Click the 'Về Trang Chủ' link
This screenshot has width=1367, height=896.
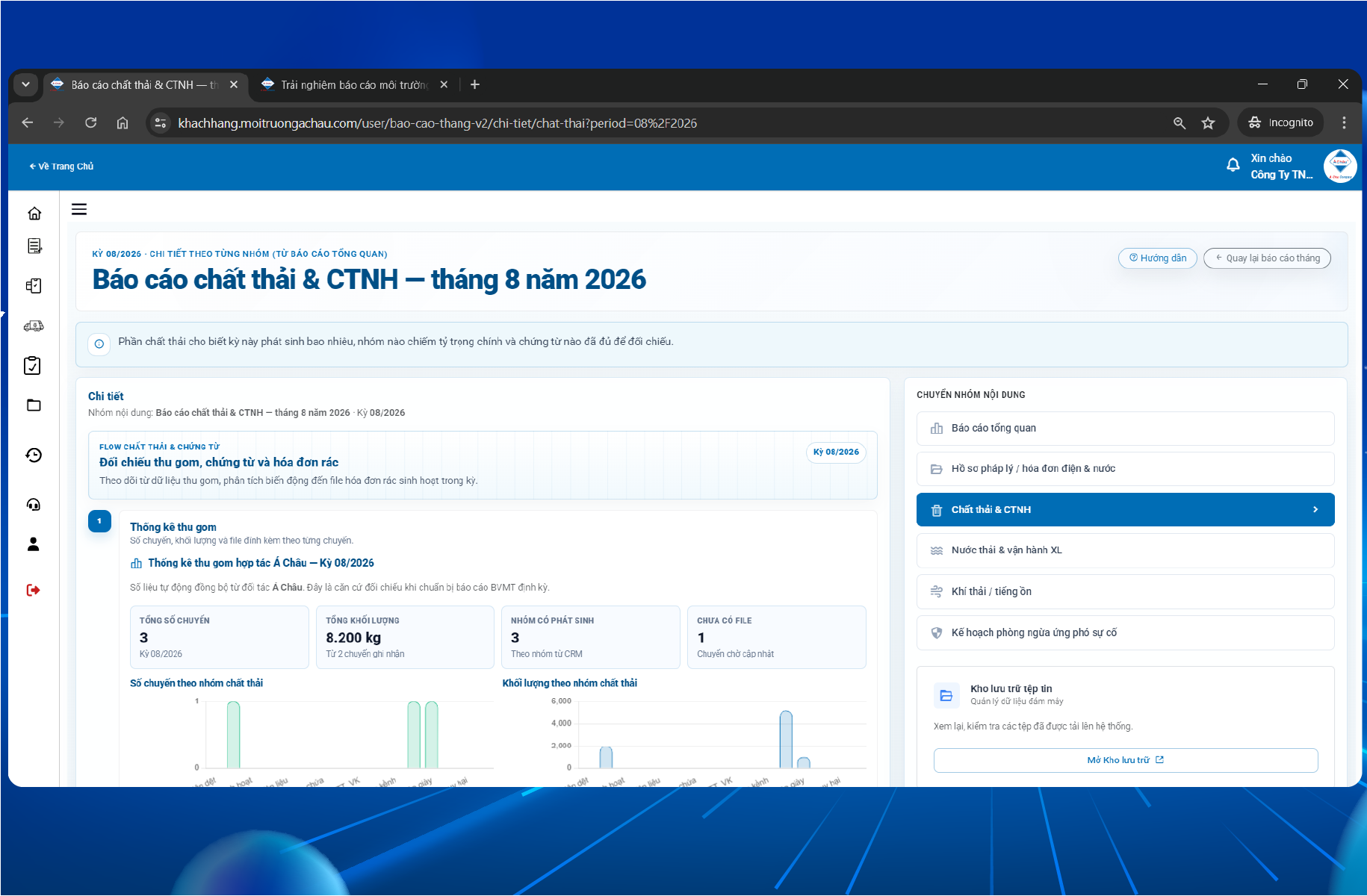click(61, 167)
